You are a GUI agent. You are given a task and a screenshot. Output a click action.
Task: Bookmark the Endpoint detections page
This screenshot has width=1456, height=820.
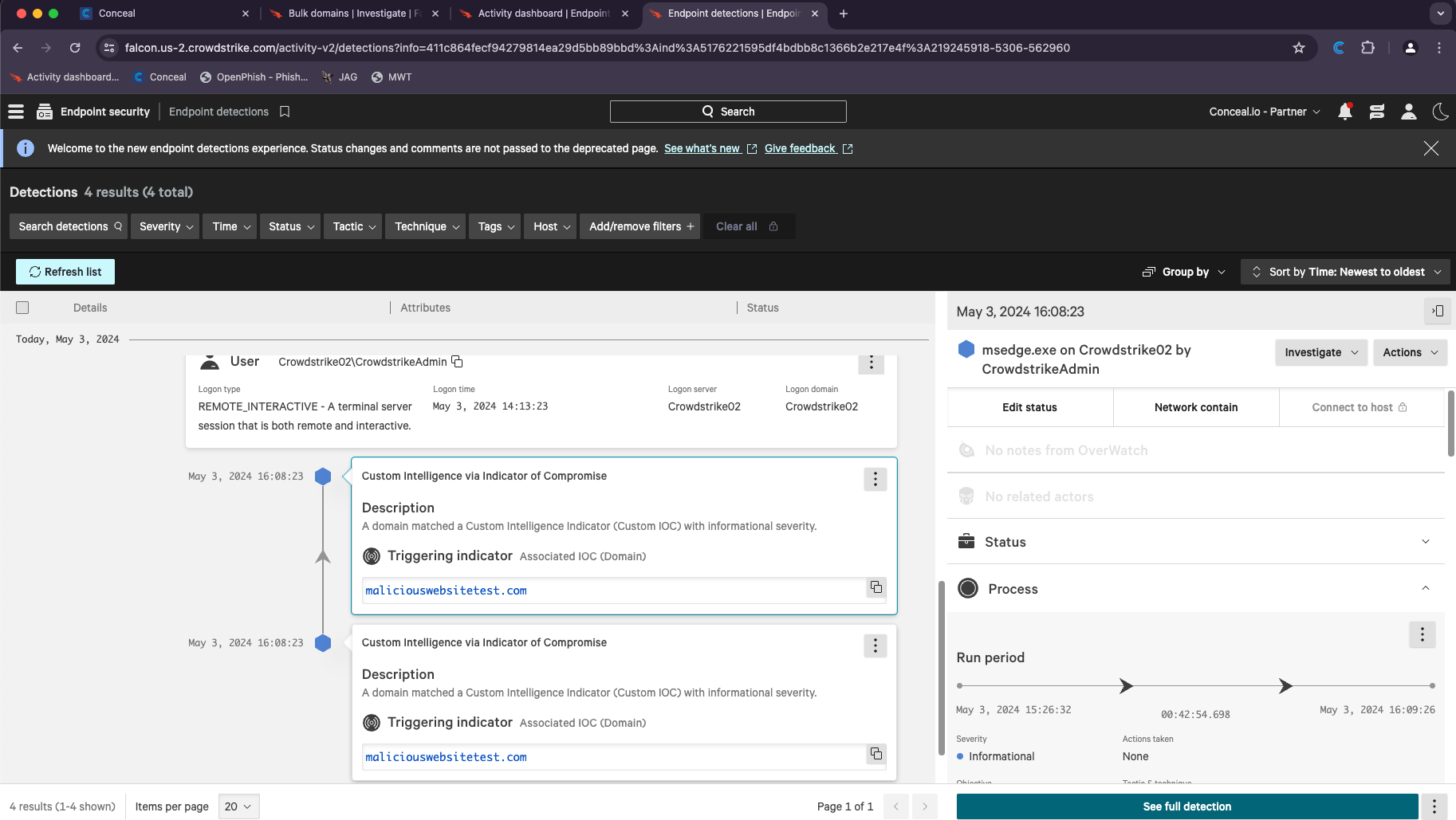point(285,112)
